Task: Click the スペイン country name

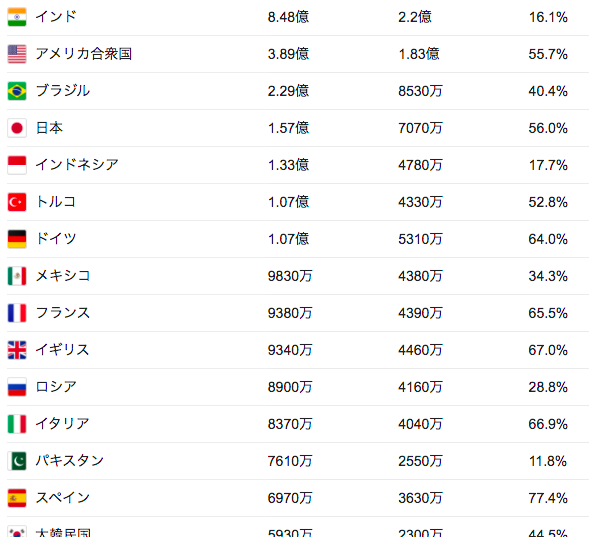Action: (x=63, y=498)
